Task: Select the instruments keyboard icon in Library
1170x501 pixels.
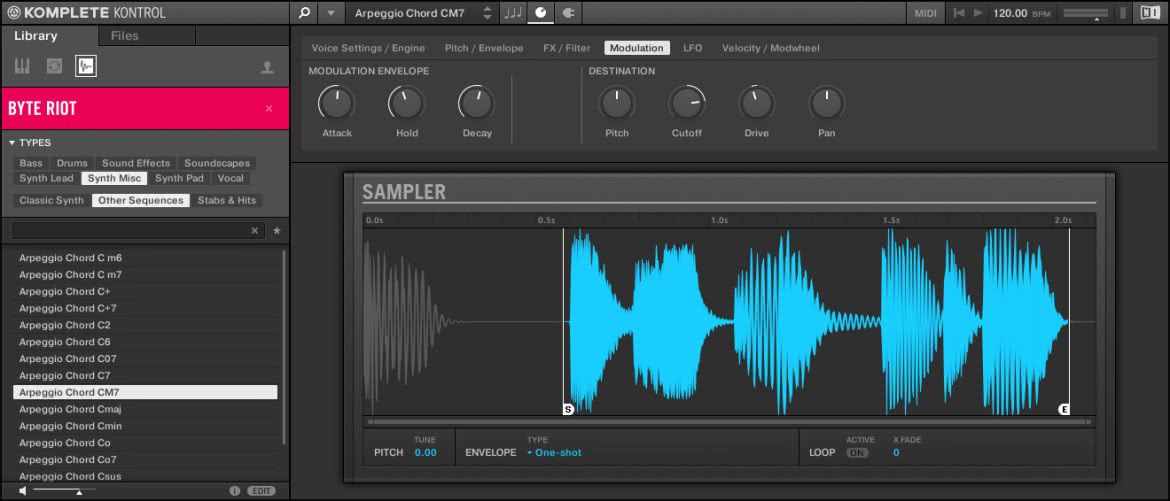Action: [x=22, y=66]
